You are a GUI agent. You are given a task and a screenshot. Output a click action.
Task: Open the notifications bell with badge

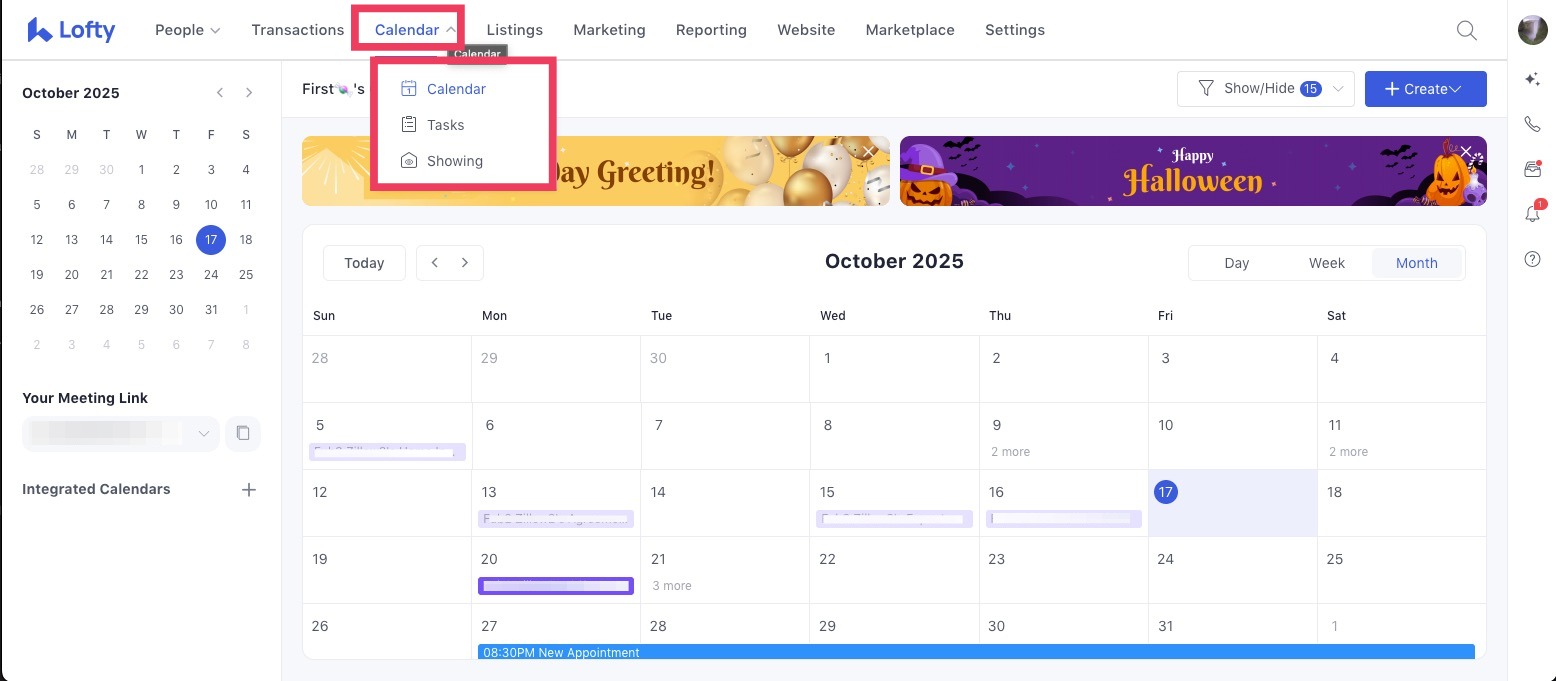(x=1532, y=214)
